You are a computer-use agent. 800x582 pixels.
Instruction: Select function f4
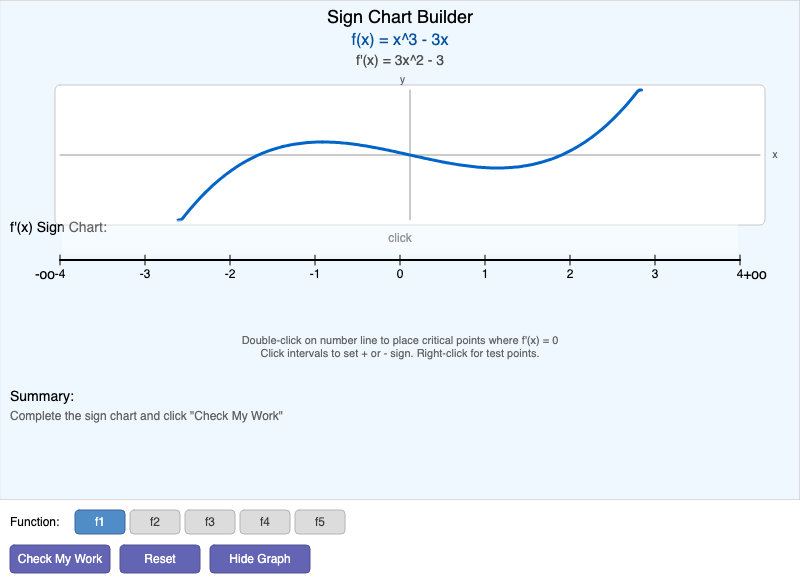pyautogui.click(x=265, y=521)
